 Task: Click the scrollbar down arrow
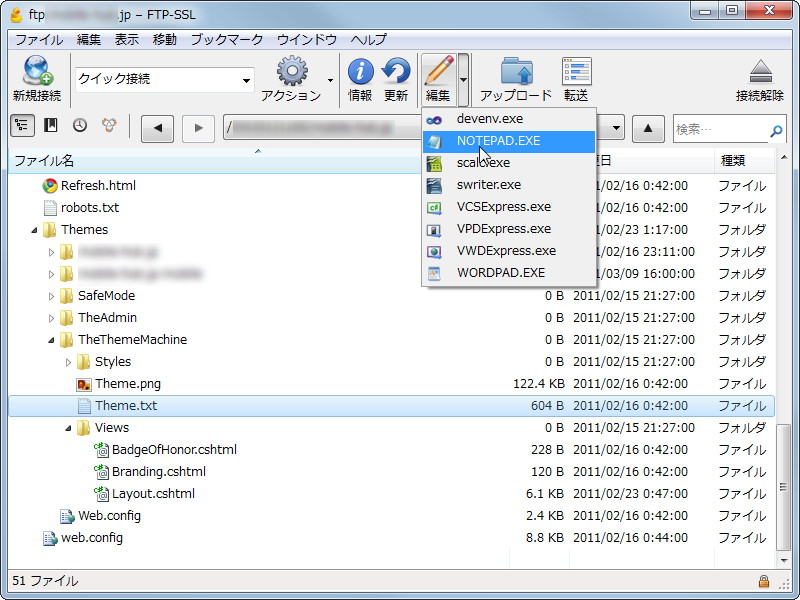tap(784, 561)
